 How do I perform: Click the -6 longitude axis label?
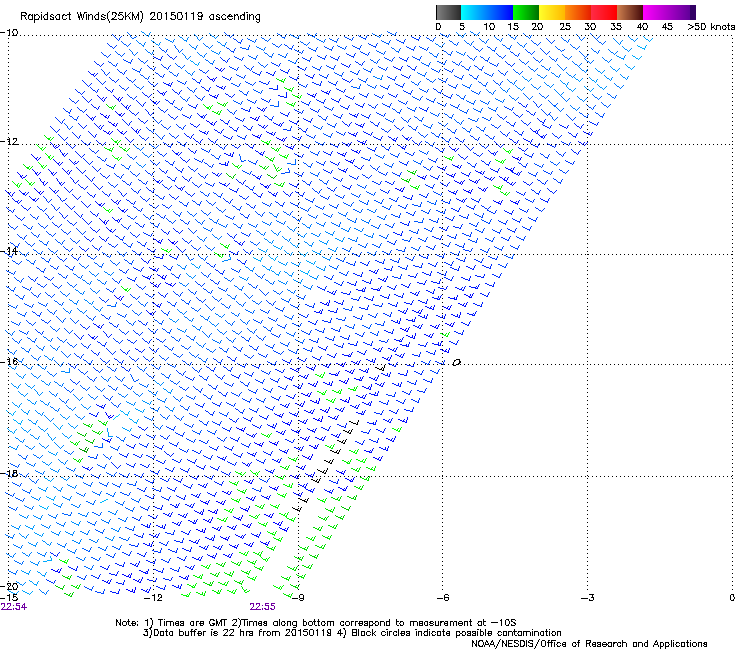coord(442,598)
